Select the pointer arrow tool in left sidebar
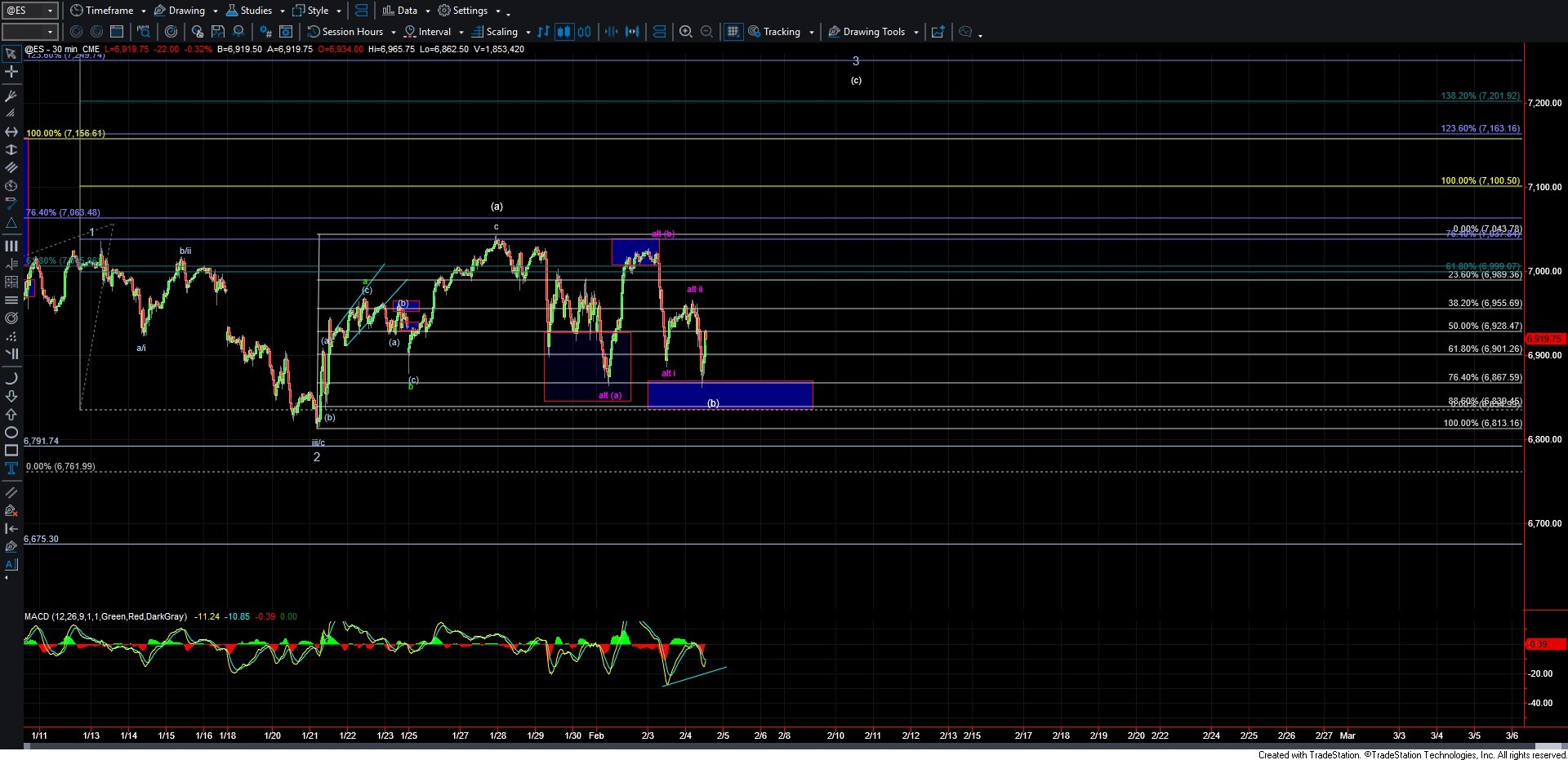The width and height of the screenshot is (1568, 760). tap(11, 54)
